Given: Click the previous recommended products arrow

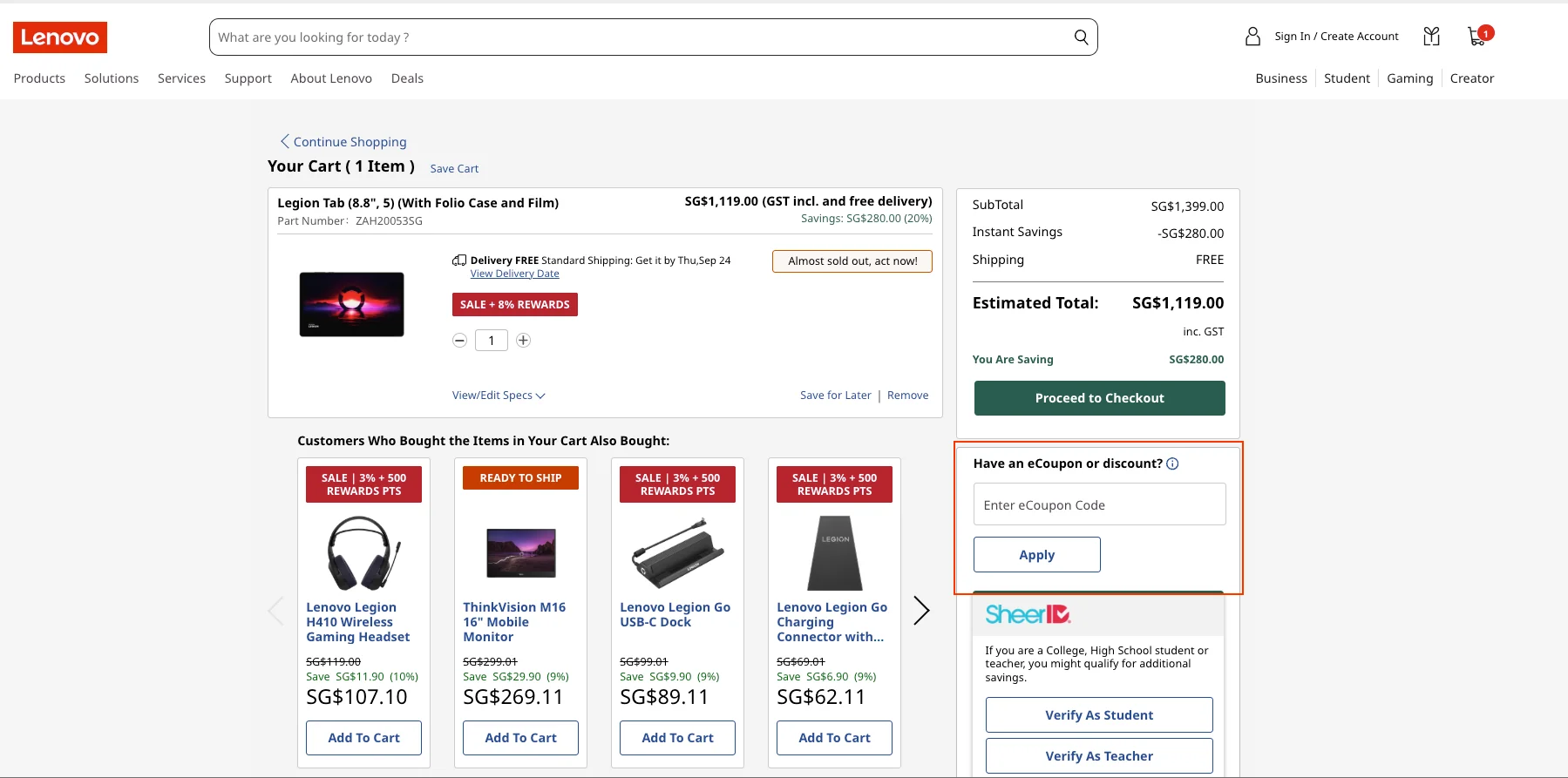Looking at the screenshot, I should click(276, 611).
